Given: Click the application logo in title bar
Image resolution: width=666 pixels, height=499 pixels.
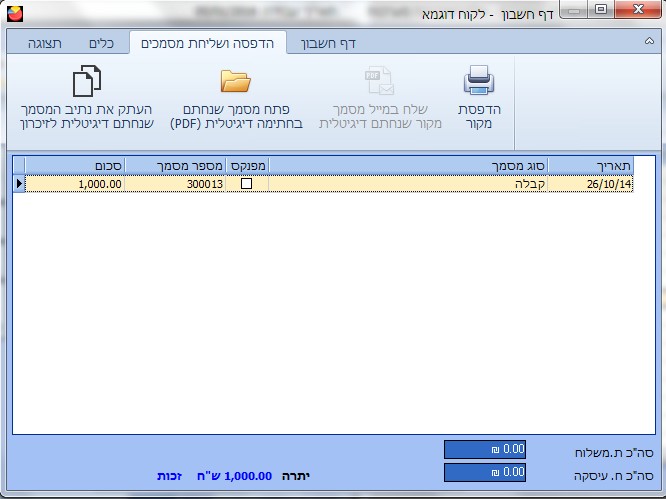Looking at the screenshot, I should 11,10.
